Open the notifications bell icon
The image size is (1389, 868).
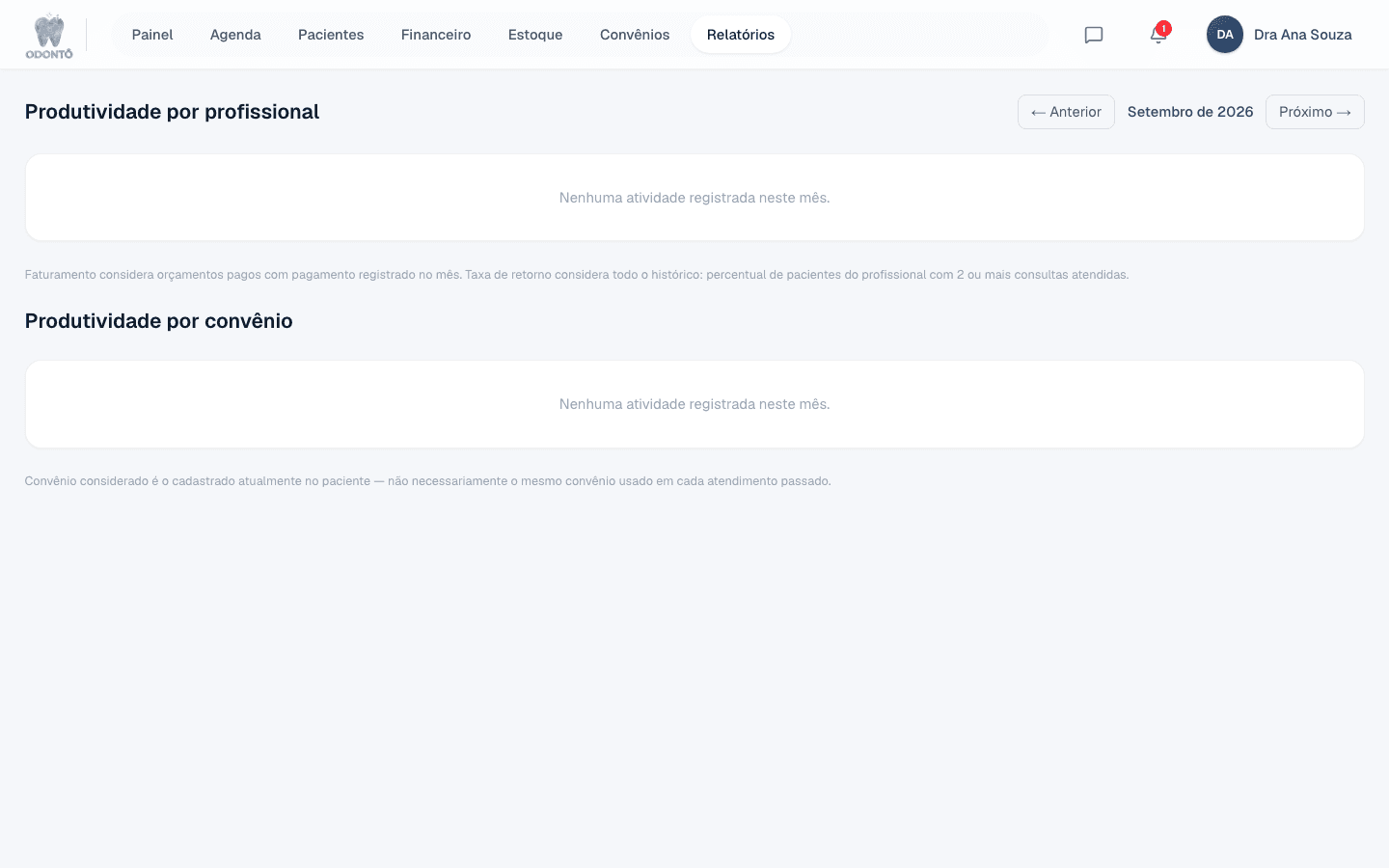point(1158,35)
